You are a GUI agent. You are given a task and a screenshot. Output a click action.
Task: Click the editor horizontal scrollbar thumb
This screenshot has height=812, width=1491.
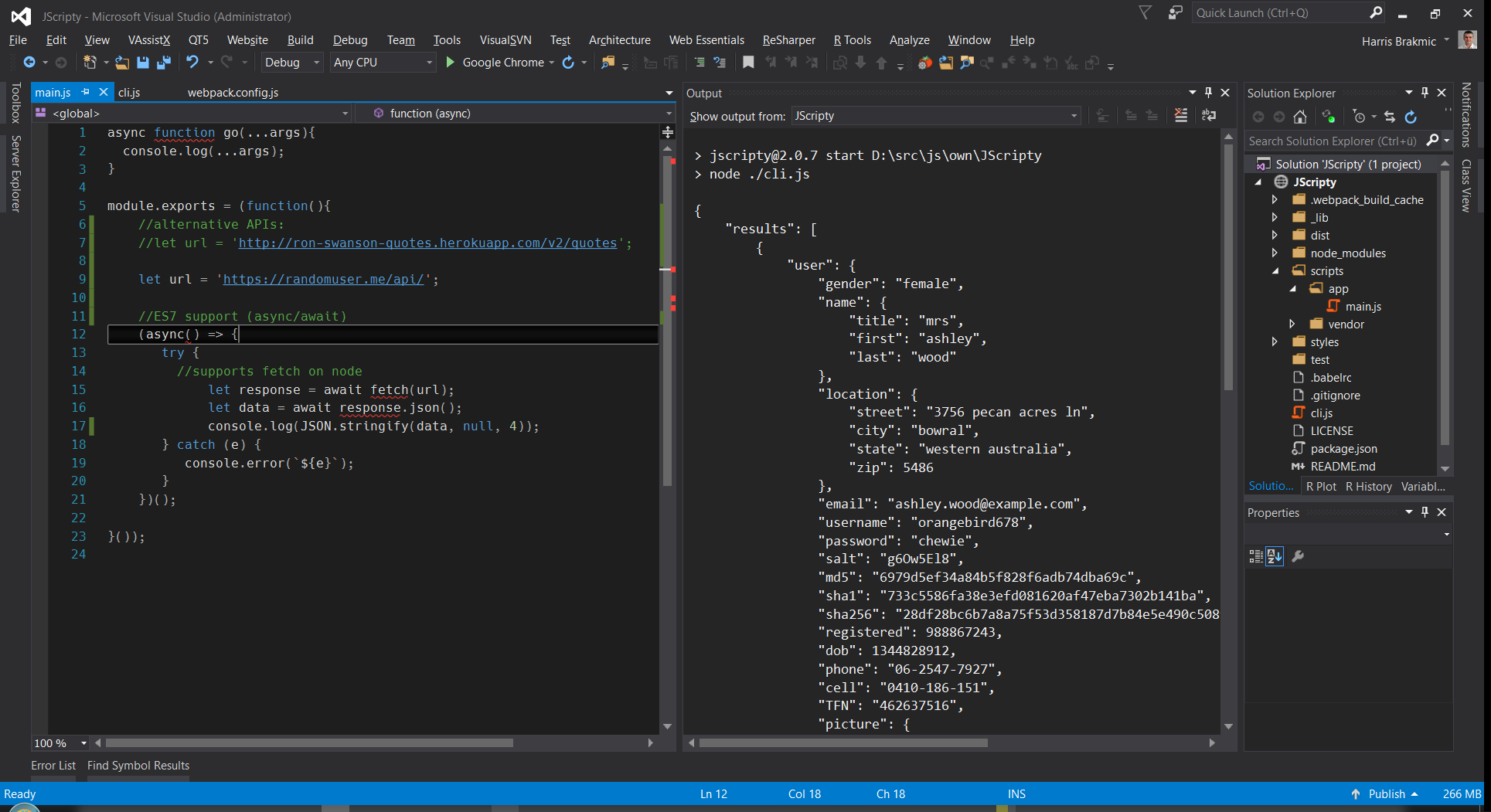pos(309,743)
